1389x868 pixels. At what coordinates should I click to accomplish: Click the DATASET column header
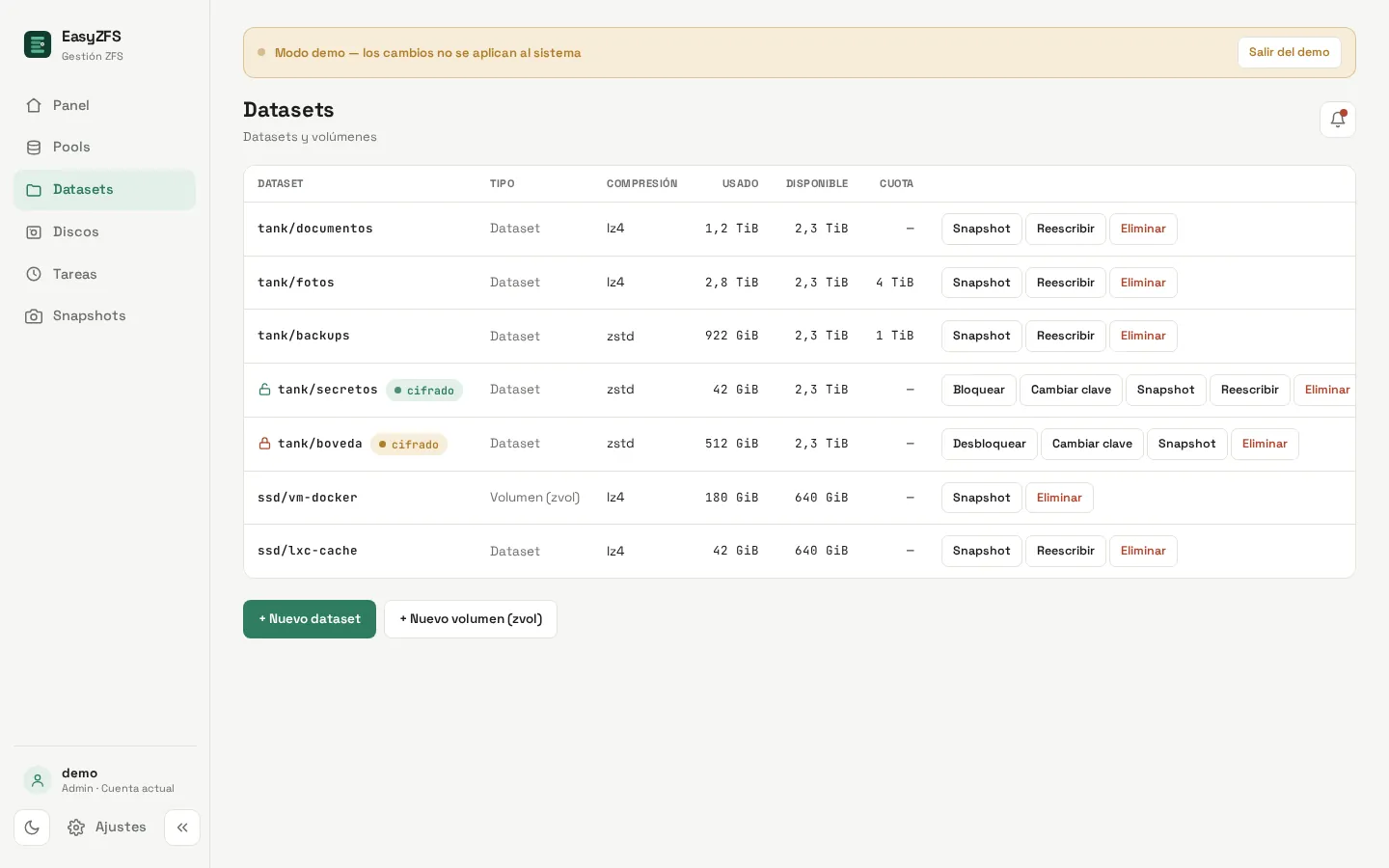(x=281, y=183)
